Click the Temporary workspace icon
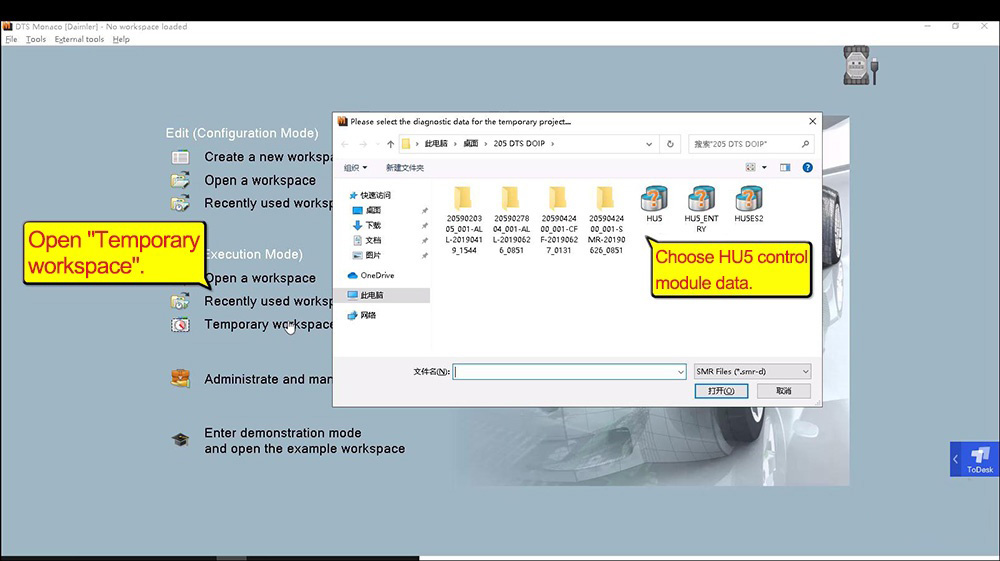This screenshot has width=1000, height=561. point(180,324)
